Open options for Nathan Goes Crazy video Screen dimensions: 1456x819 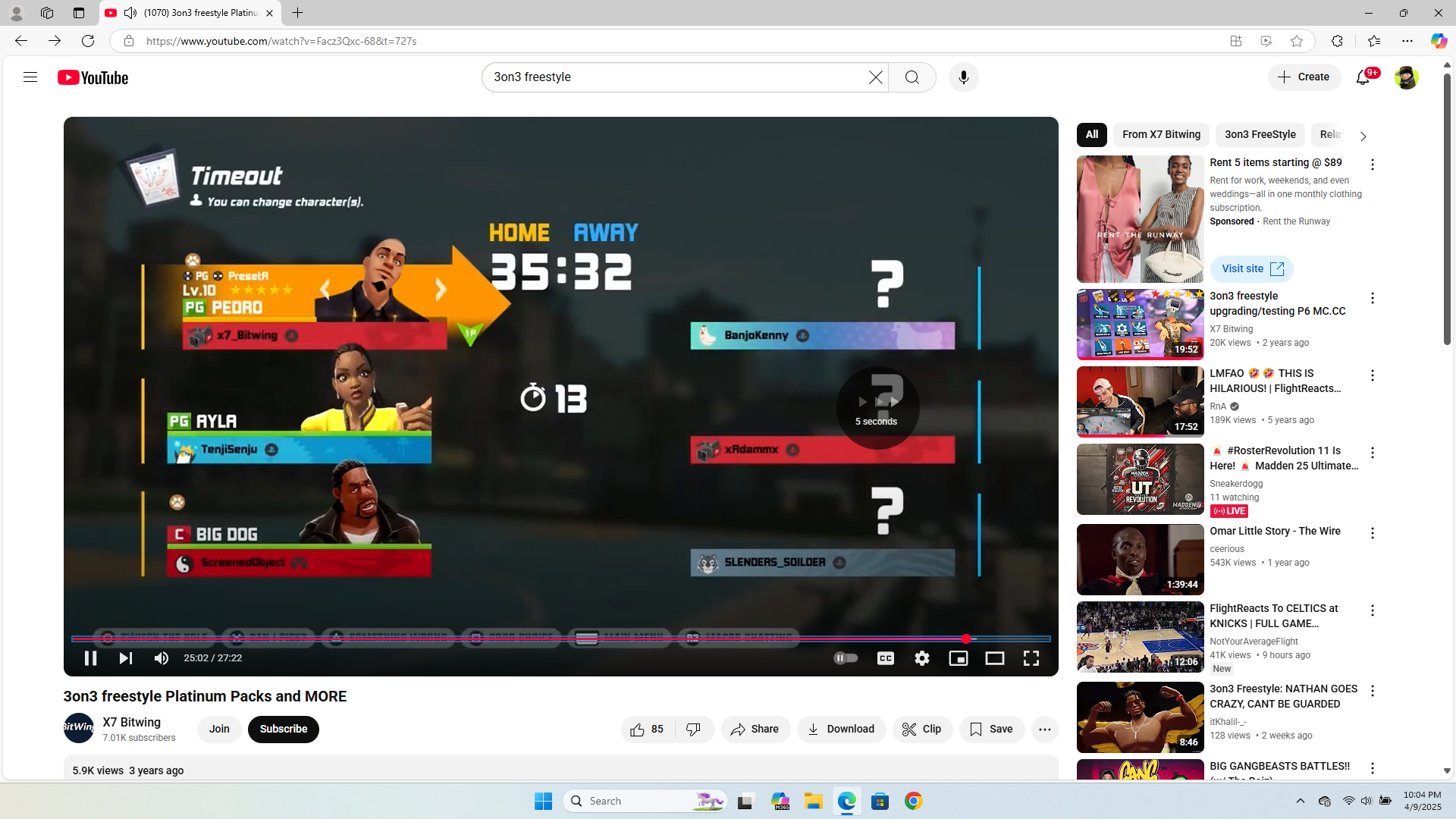click(x=1373, y=691)
